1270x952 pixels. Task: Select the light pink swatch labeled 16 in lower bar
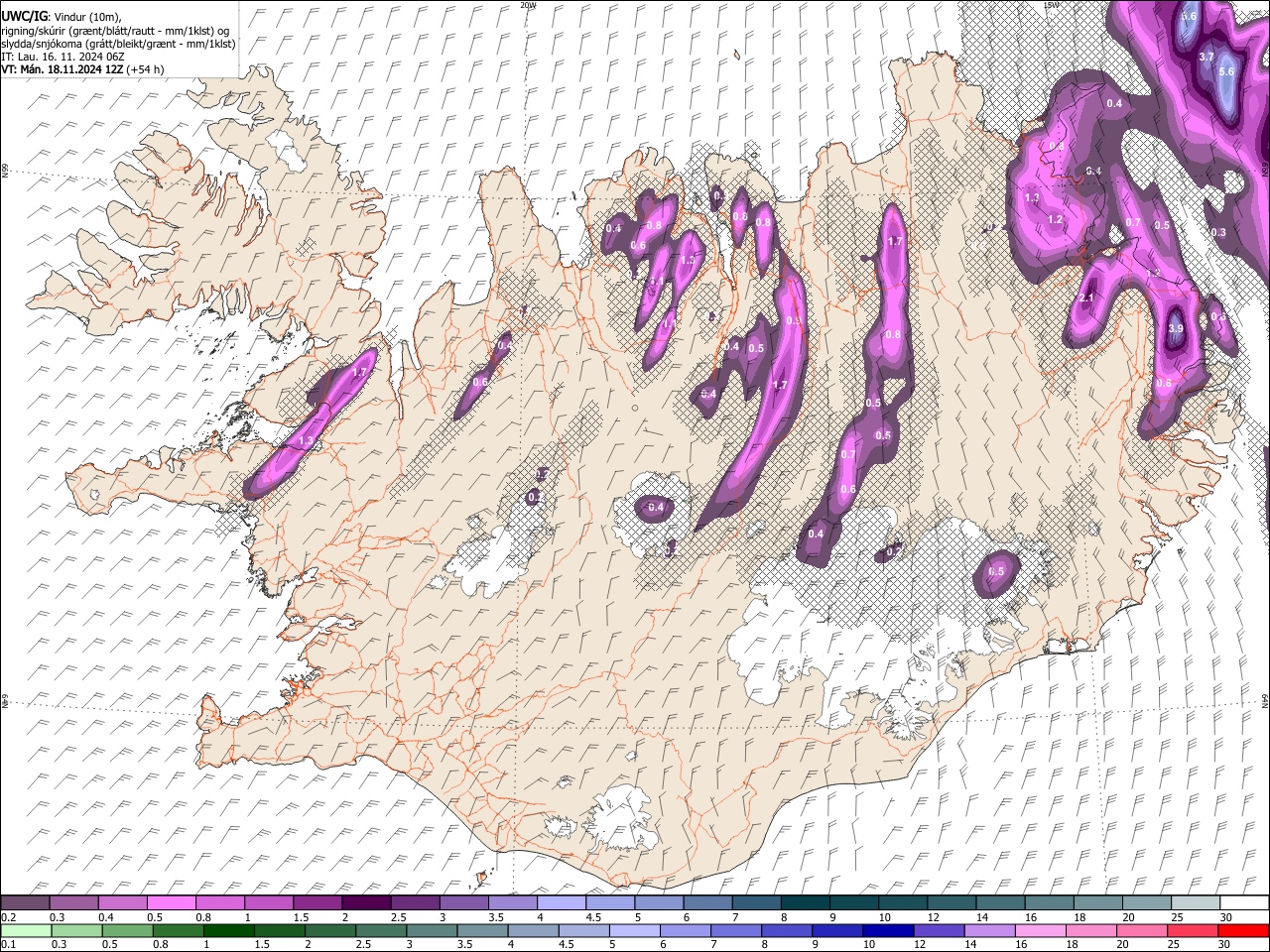(1041, 930)
